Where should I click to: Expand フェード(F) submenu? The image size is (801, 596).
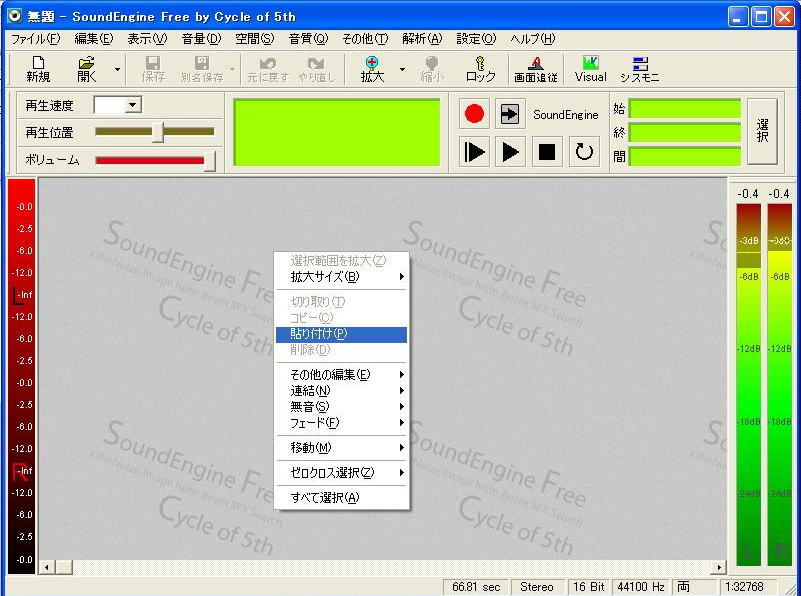click(341, 423)
